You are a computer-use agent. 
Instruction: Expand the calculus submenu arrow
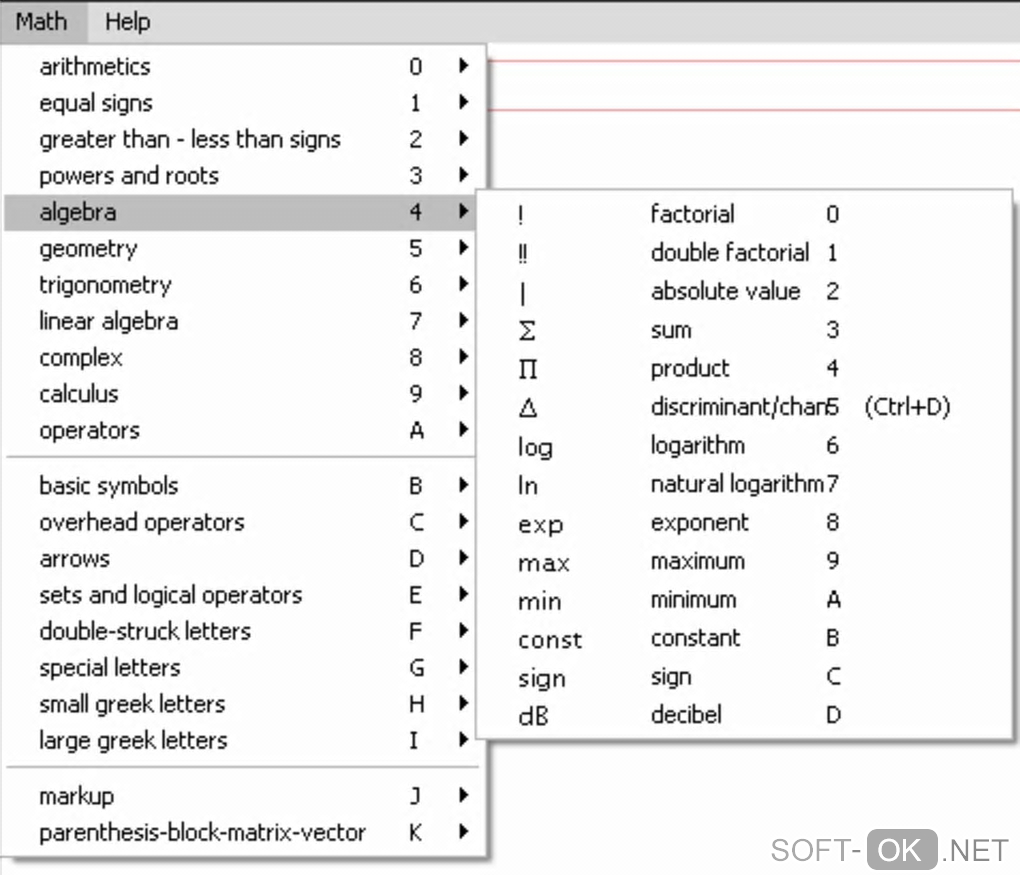coord(464,394)
